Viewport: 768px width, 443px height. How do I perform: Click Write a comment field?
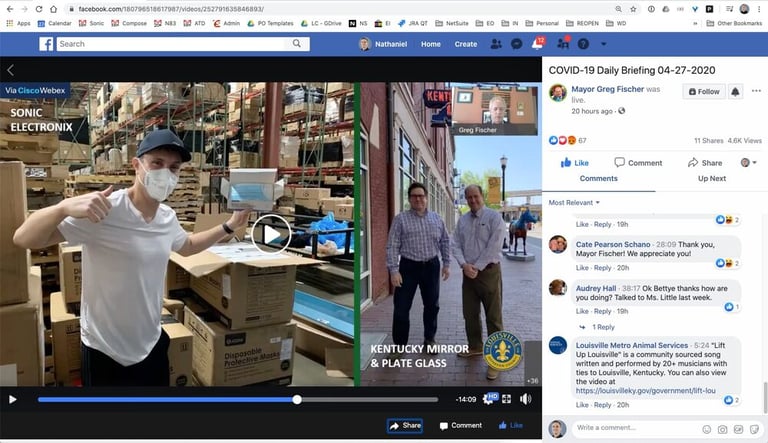pos(637,428)
